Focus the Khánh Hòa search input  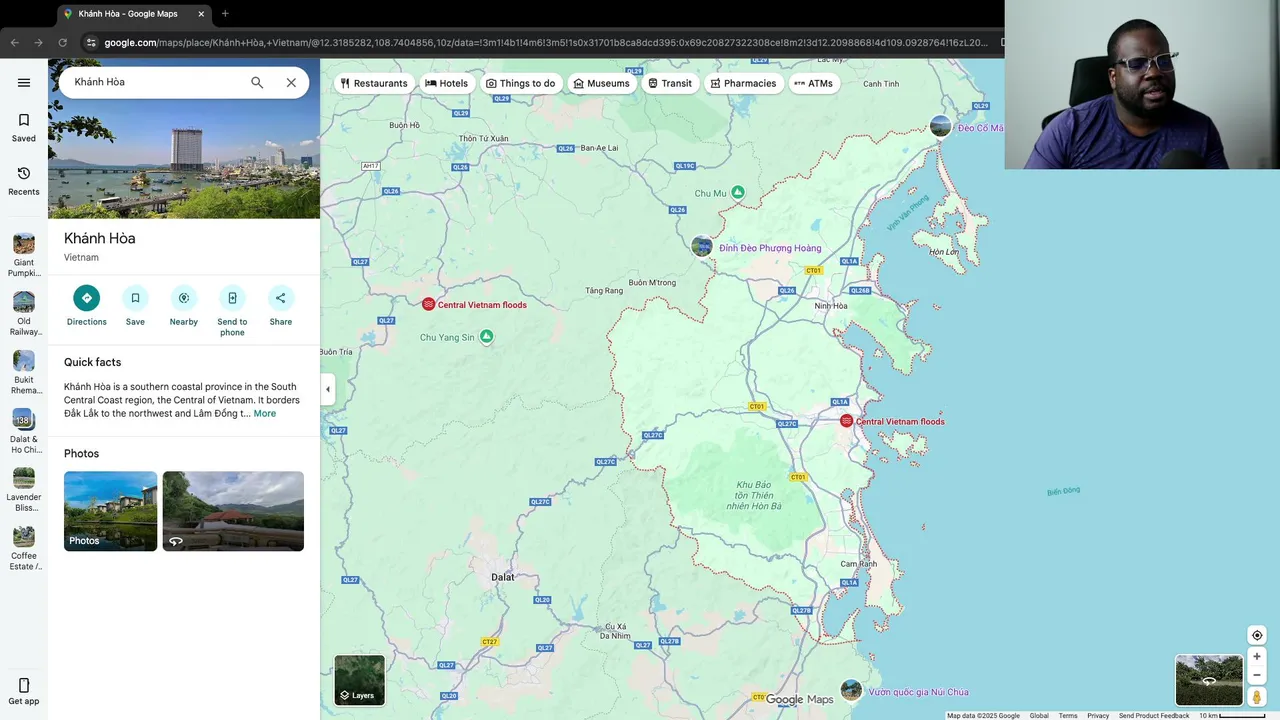(155, 82)
